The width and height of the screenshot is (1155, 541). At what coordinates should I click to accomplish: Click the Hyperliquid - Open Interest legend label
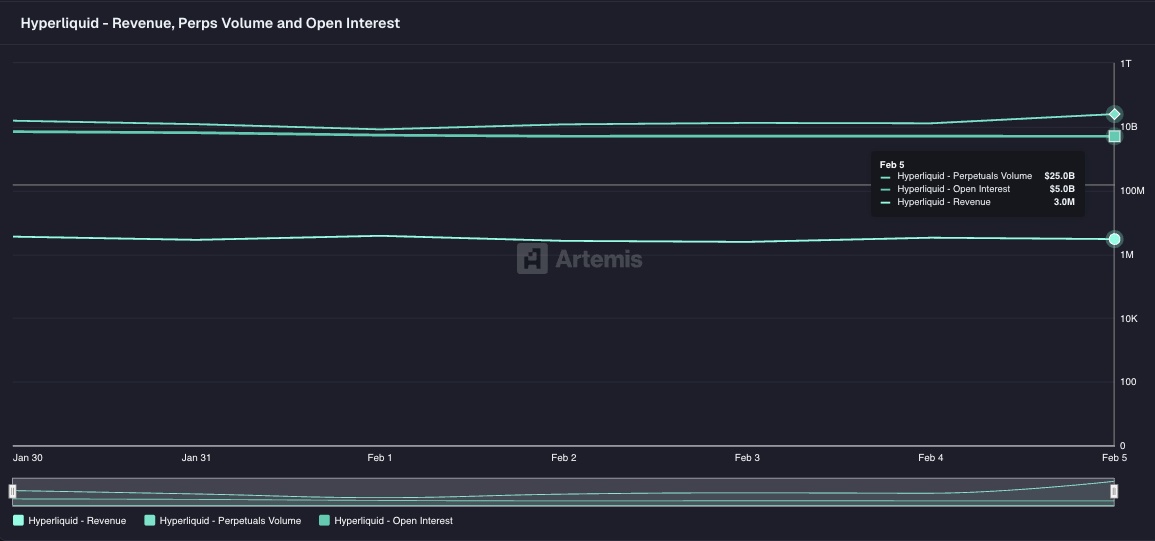click(393, 520)
